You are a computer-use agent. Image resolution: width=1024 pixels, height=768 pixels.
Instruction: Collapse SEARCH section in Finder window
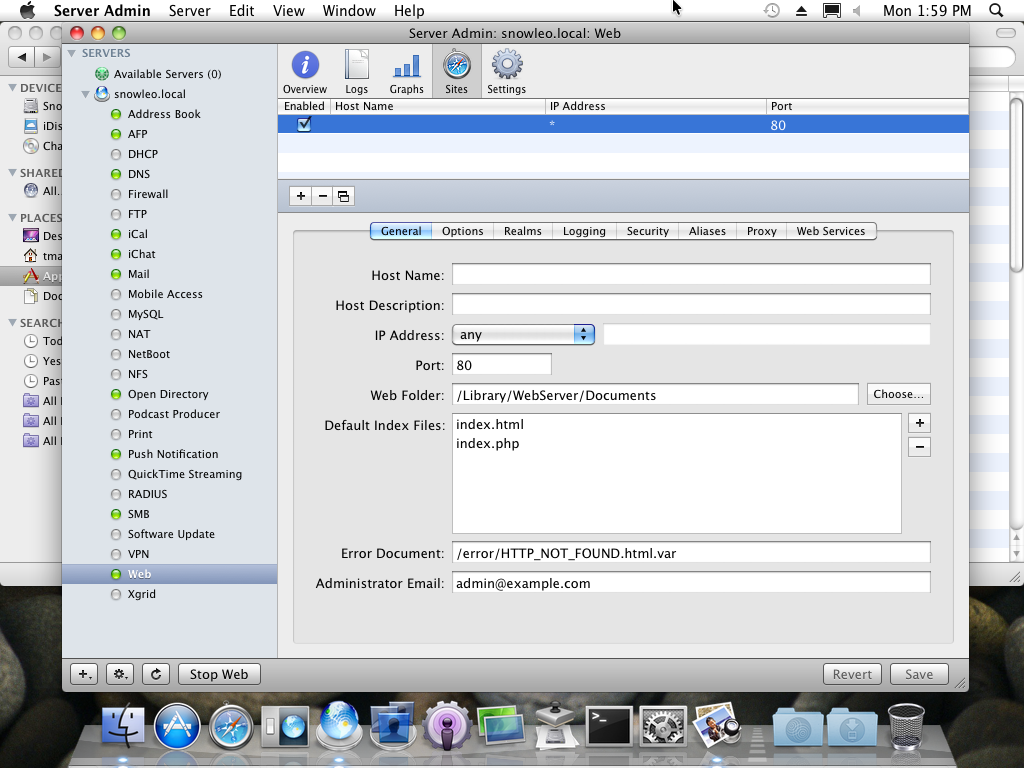point(12,323)
